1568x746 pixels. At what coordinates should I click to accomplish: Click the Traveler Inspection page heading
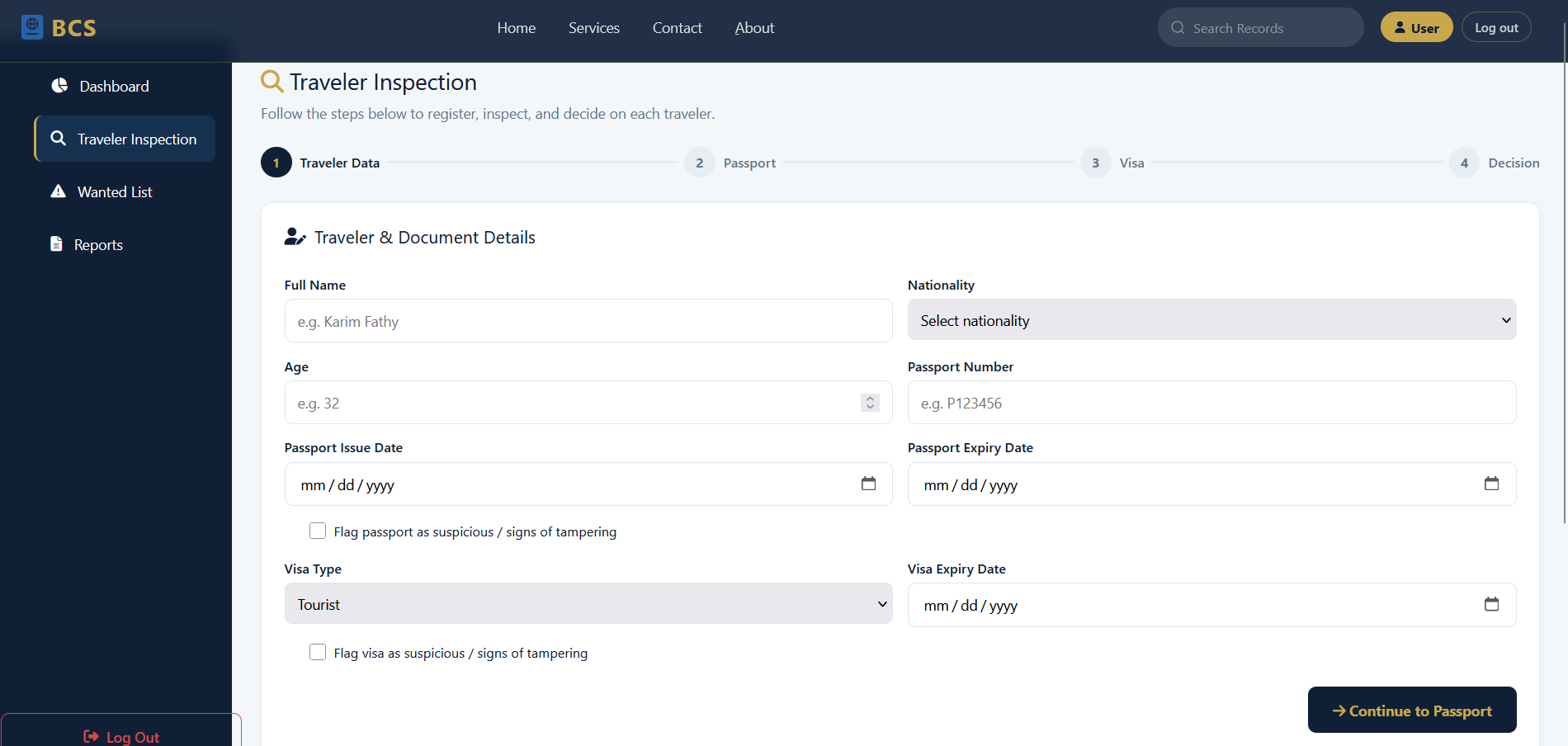383,83
